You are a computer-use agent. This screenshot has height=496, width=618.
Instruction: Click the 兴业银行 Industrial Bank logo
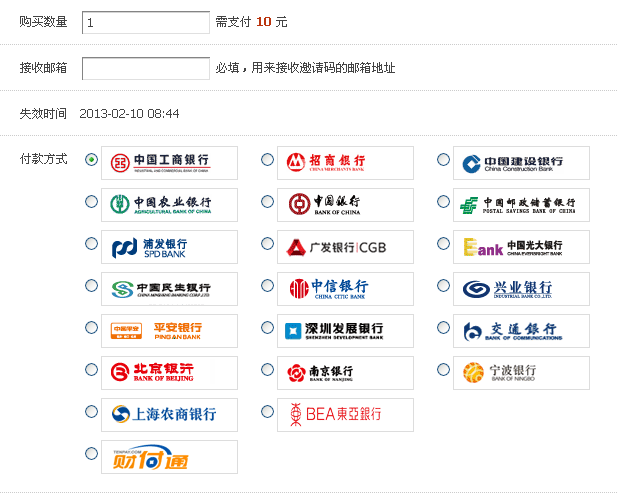click(x=521, y=289)
